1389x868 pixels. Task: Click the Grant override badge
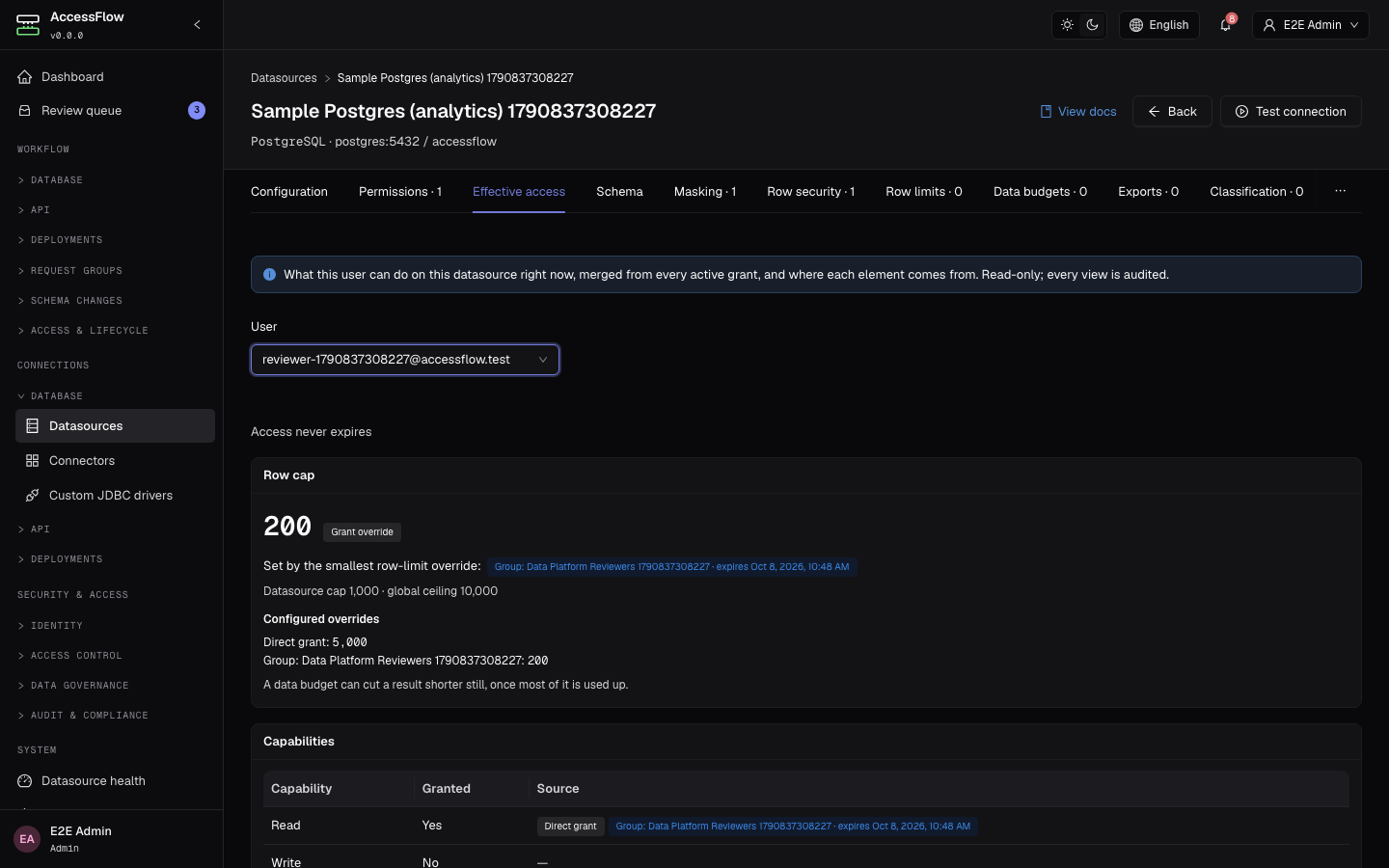tap(363, 532)
